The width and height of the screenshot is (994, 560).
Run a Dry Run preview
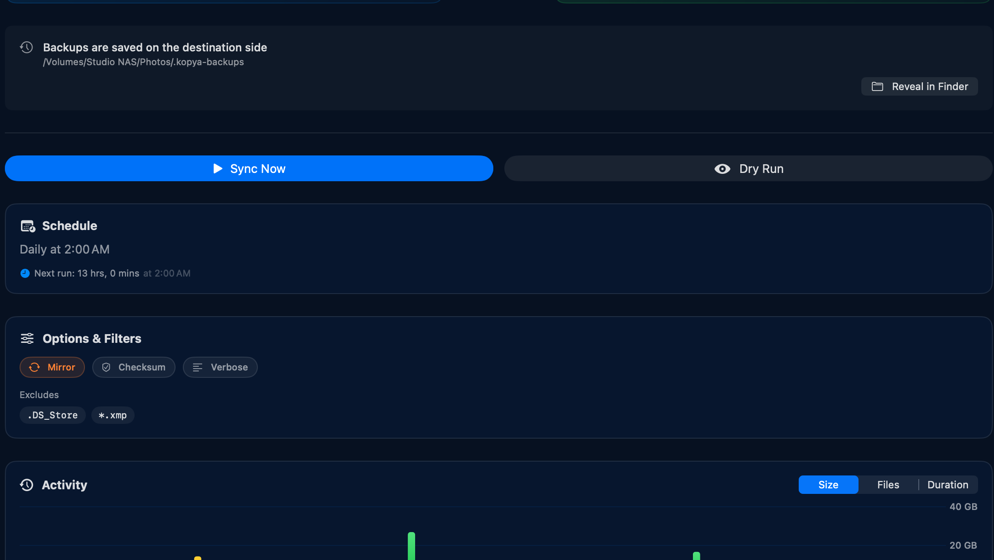pos(748,169)
